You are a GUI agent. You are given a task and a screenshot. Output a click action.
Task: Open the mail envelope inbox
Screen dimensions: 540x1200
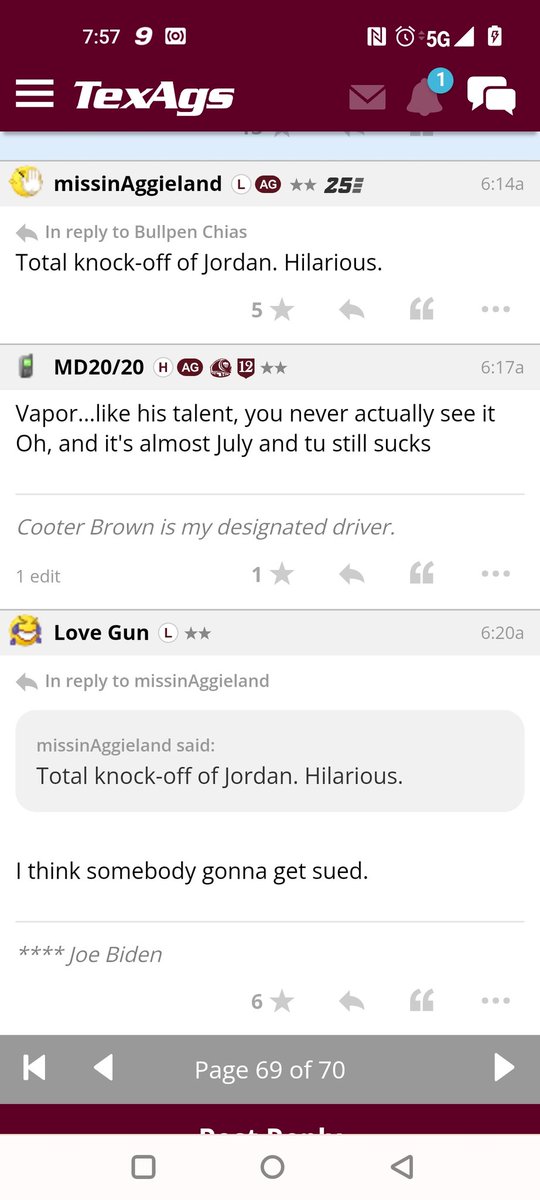367,97
